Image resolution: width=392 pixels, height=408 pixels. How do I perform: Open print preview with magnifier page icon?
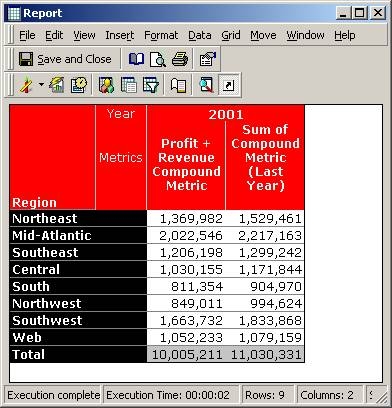tap(158, 59)
